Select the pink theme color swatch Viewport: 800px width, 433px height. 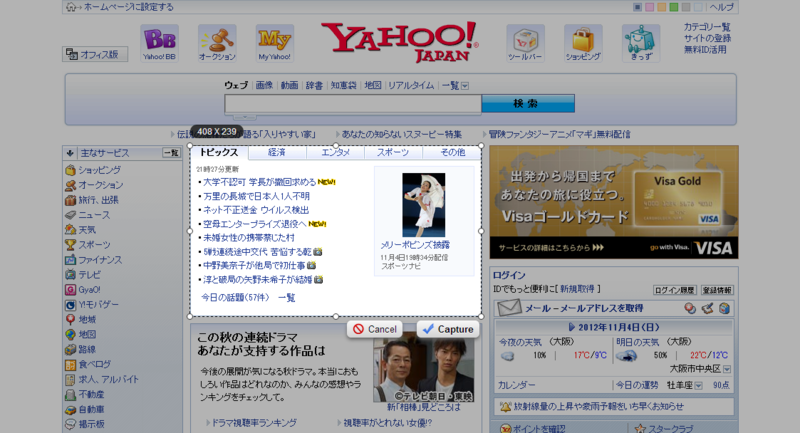click(x=649, y=7)
